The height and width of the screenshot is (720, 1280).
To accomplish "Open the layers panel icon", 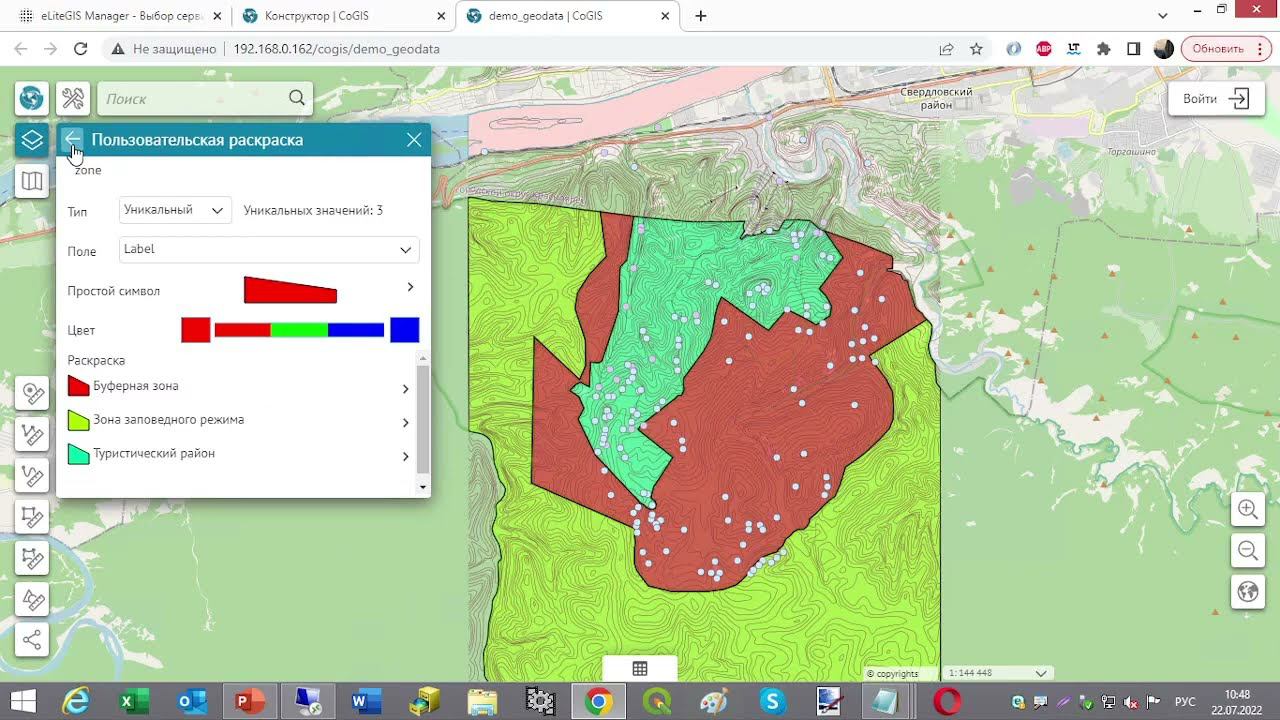I will (x=32, y=140).
